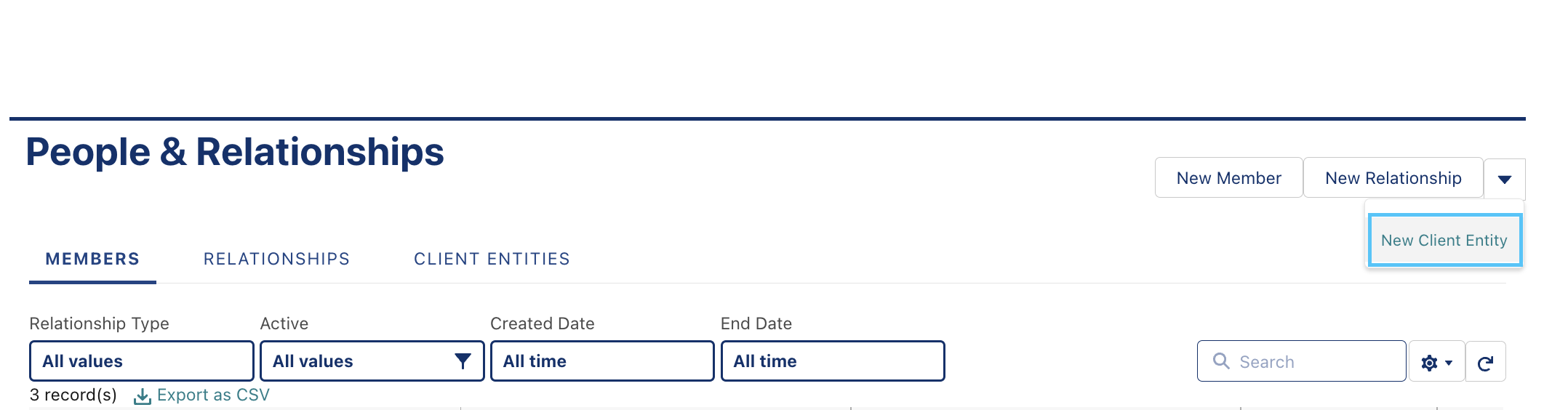Select the Members tab
This screenshot has width=1568, height=410.
92,259
